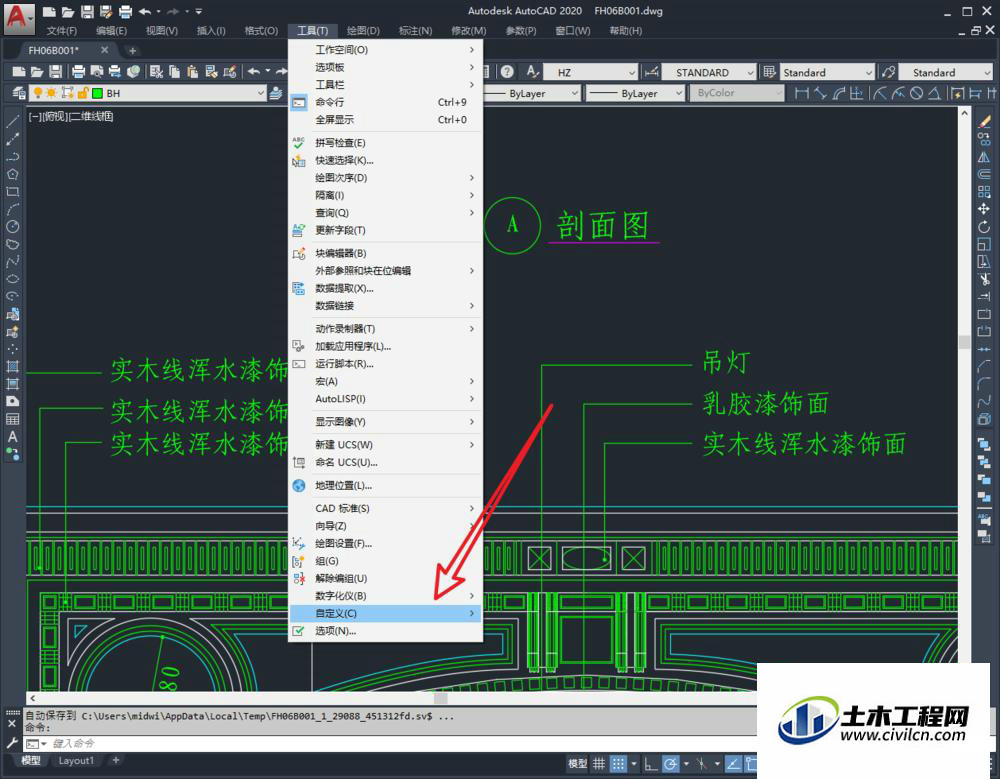
Task: Toggle BH layer on/off lightbulb
Action: pyautogui.click(x=38, y=93)
